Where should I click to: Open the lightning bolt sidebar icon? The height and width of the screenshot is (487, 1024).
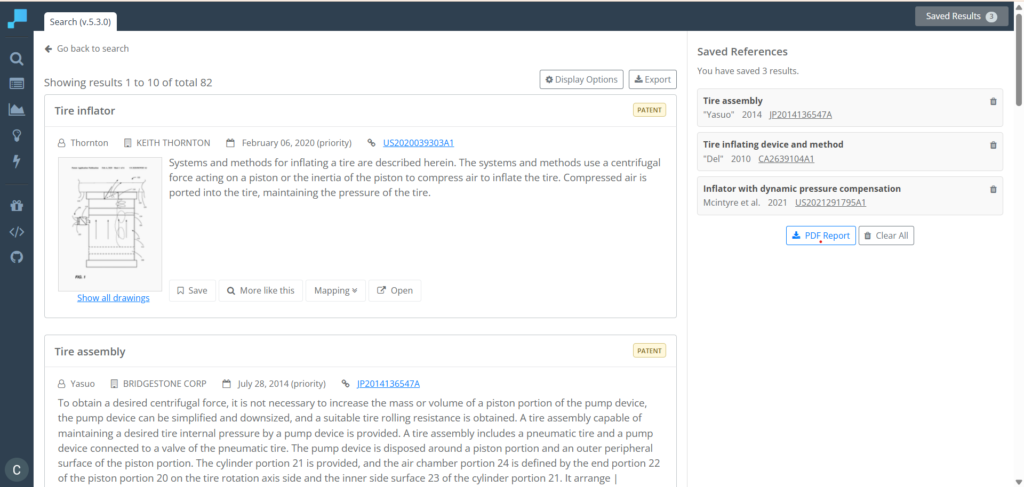click(17, 161)
